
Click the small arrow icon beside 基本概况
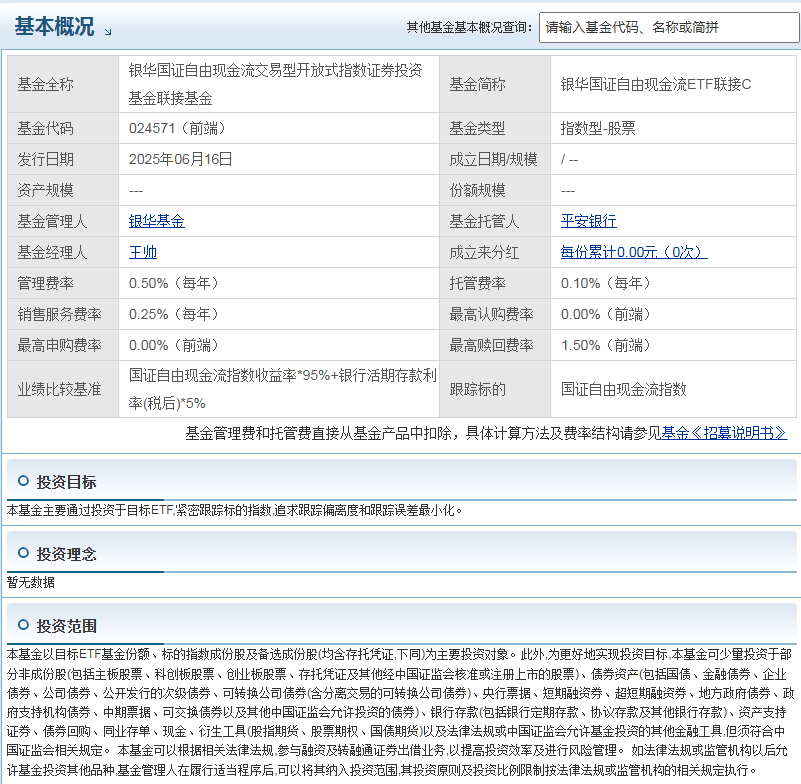tap(107, 32)
